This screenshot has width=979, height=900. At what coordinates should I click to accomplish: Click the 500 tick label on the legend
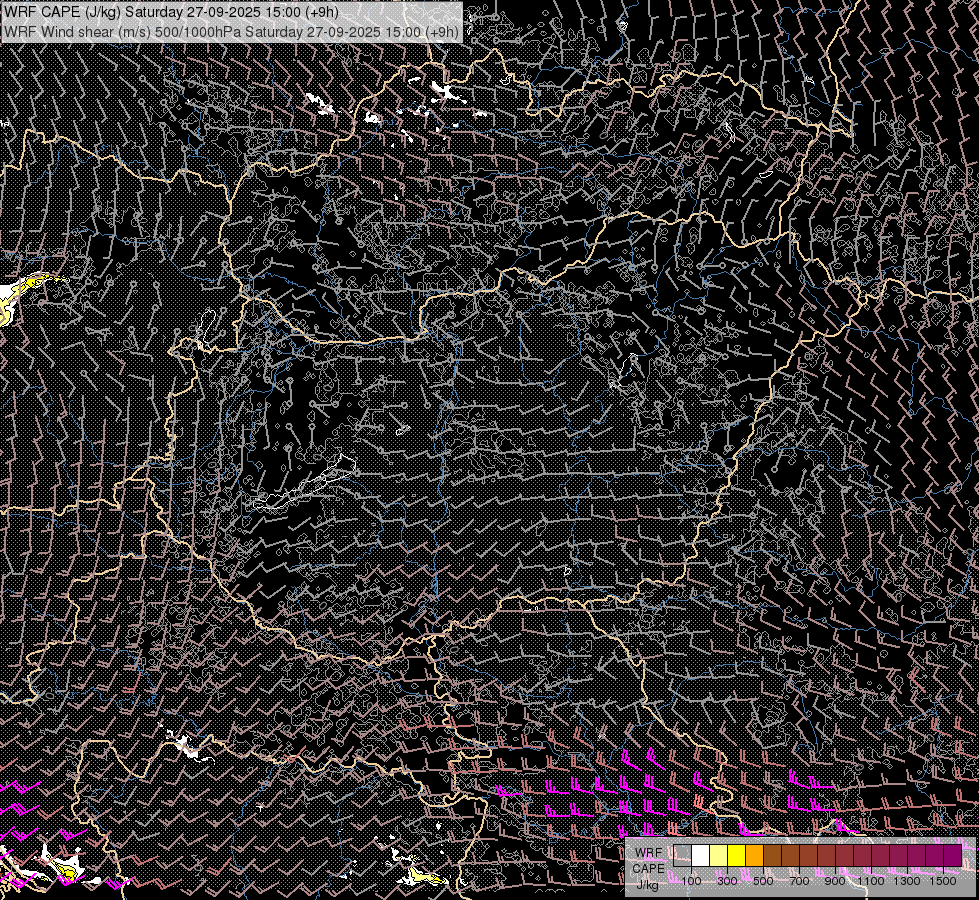pyautogui.click(x=763, y=881)
